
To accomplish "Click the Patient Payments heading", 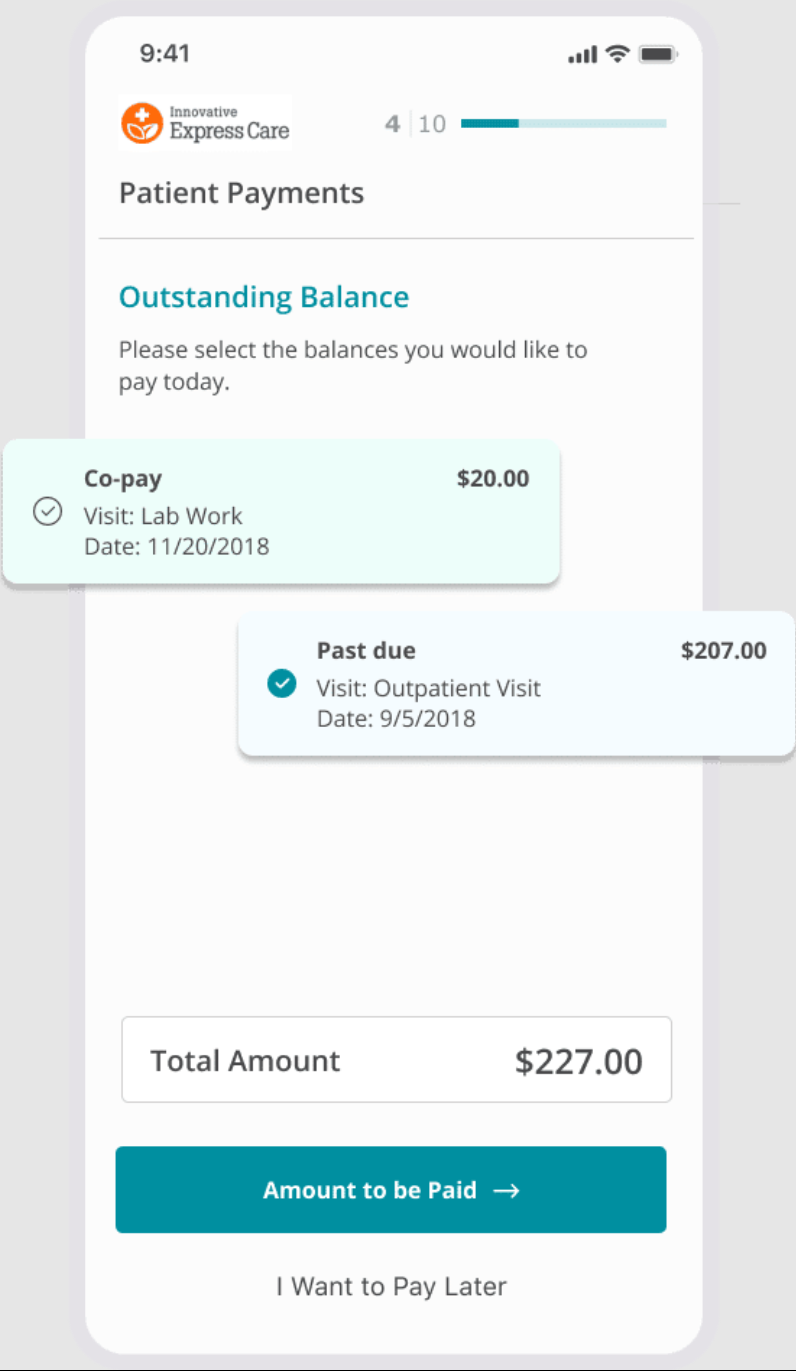I will tap(241, 193).
